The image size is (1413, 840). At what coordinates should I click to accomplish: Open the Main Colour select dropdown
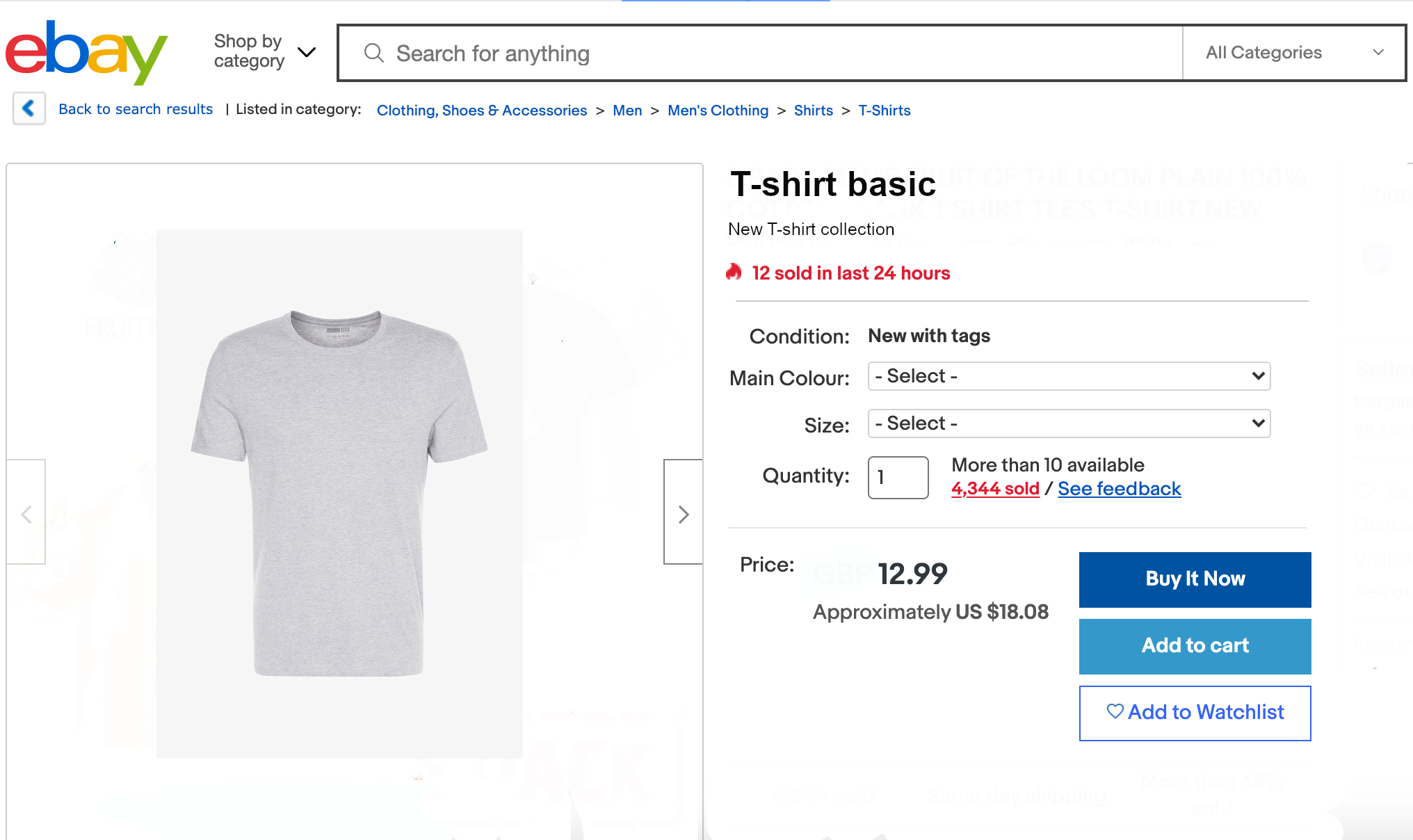[x=1069, y=376]
